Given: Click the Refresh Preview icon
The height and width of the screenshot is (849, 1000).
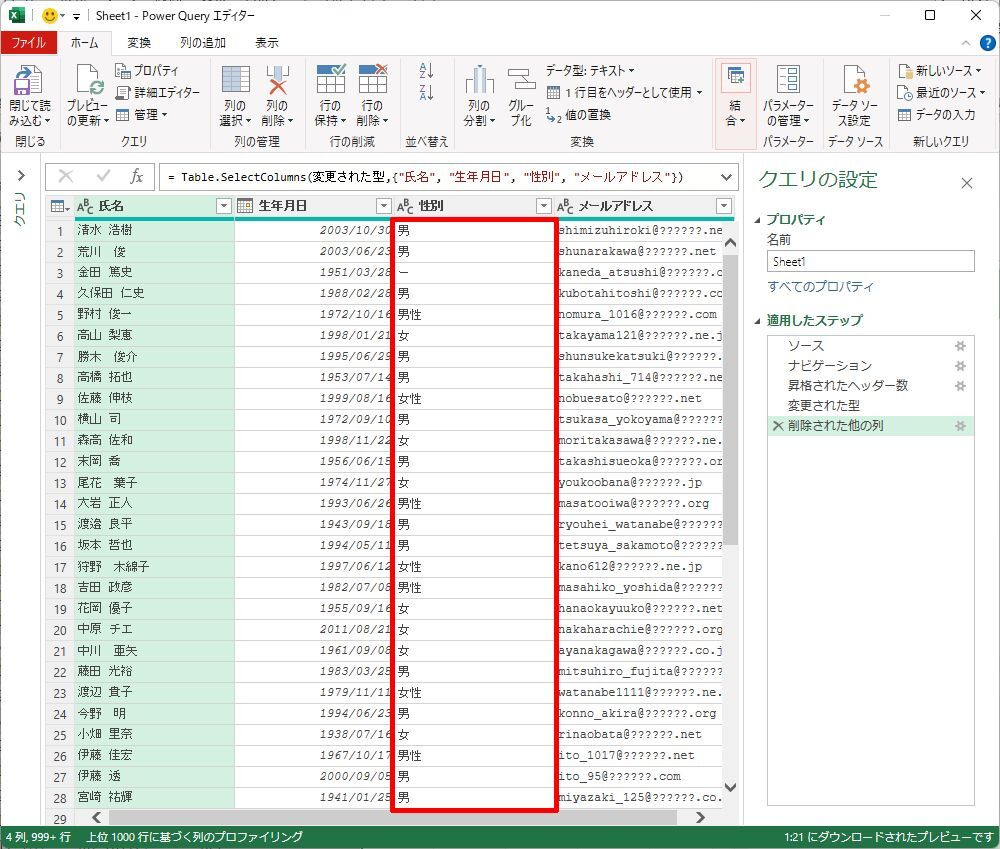Looking at the screenshot, I should pos(87,82).
